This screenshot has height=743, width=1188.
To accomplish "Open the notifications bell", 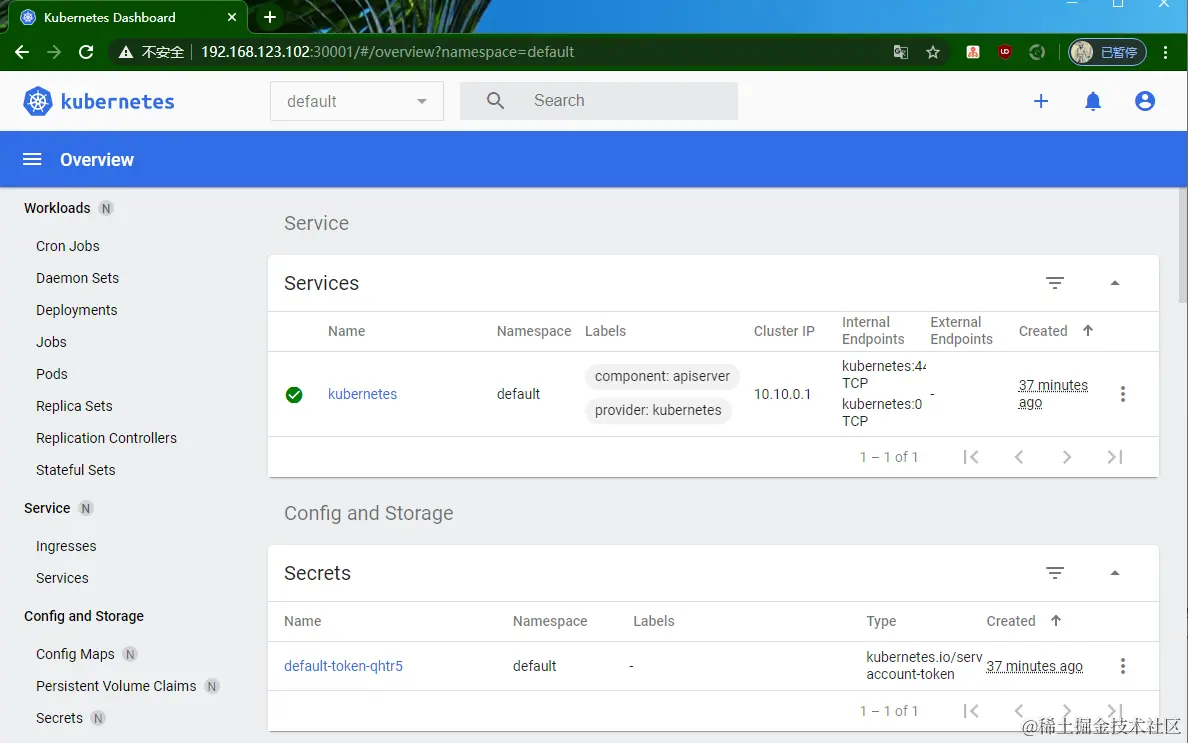I will (x=1093, y=101).
